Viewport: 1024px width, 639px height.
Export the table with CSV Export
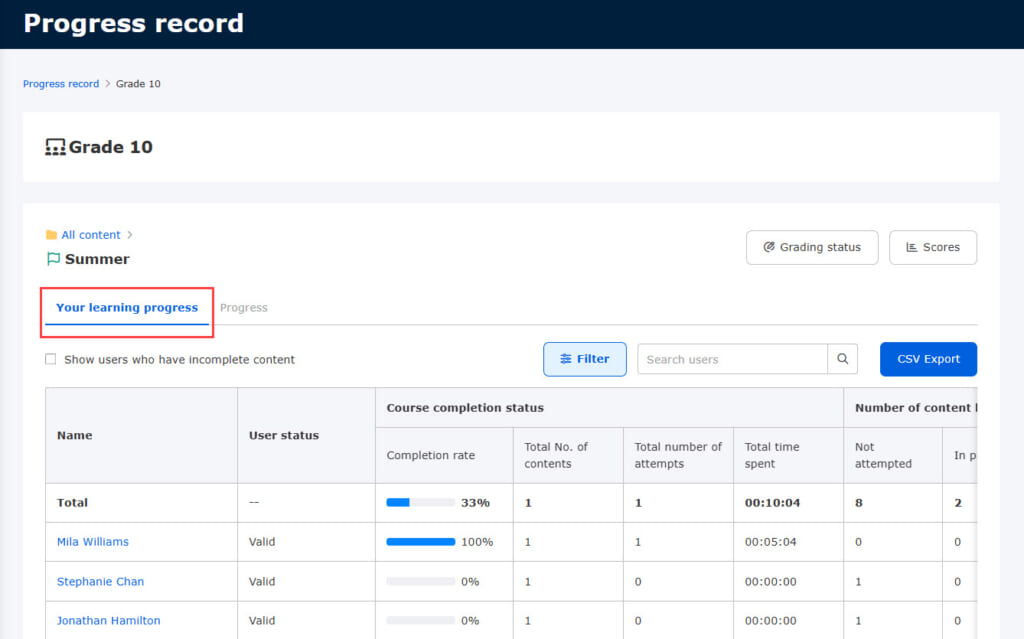click(927, 359)
